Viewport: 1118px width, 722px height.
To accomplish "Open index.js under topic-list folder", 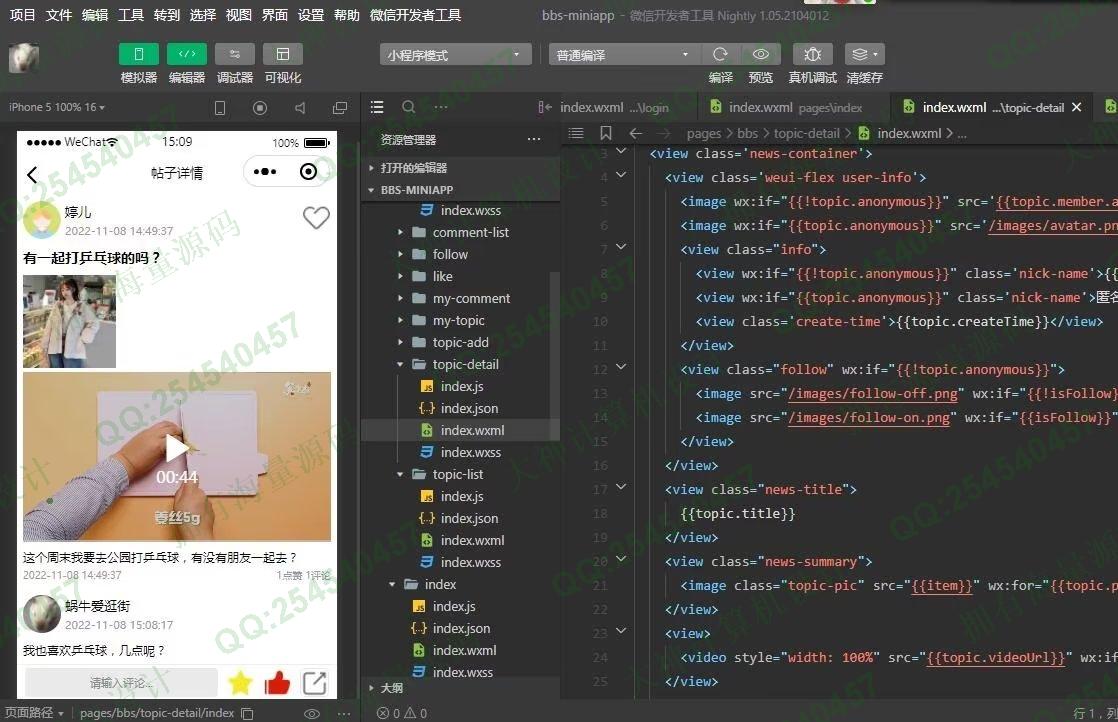I will tap(461, 496).
